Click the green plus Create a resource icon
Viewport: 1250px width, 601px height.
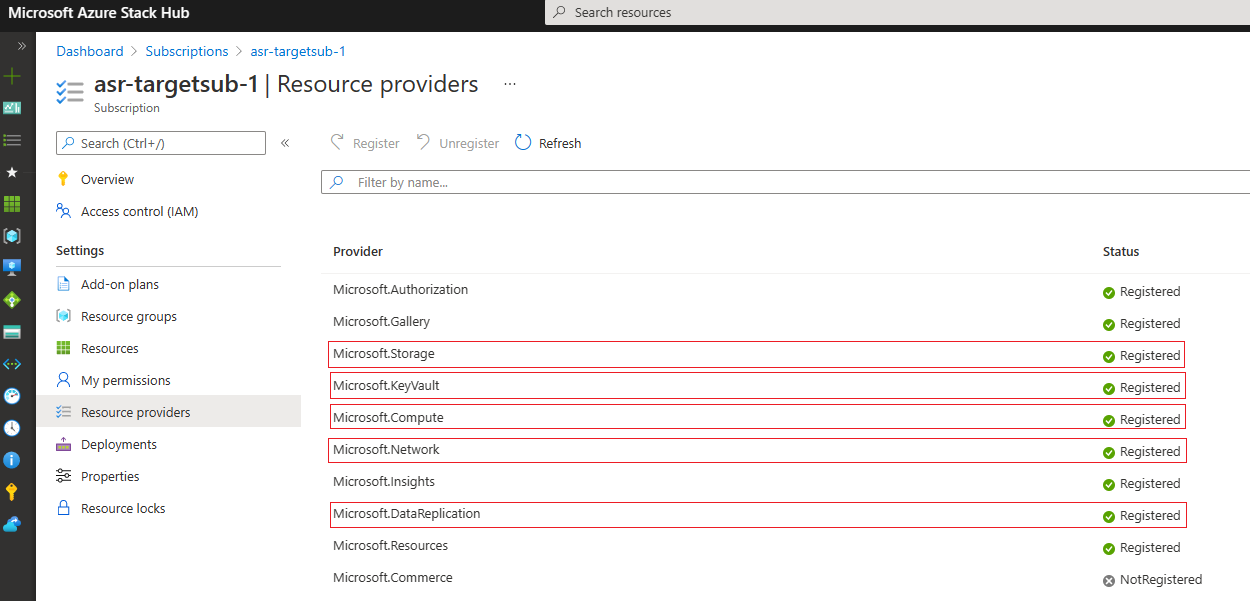(x=12, y=76)
